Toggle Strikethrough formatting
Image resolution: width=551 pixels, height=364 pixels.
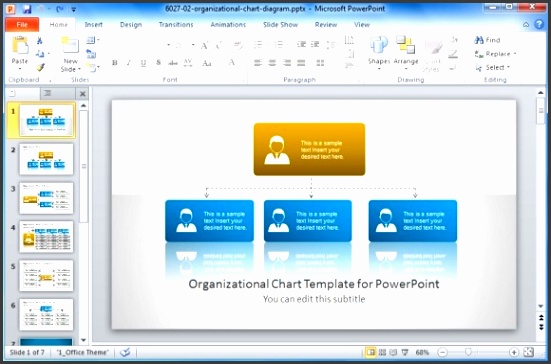[173, 63]
